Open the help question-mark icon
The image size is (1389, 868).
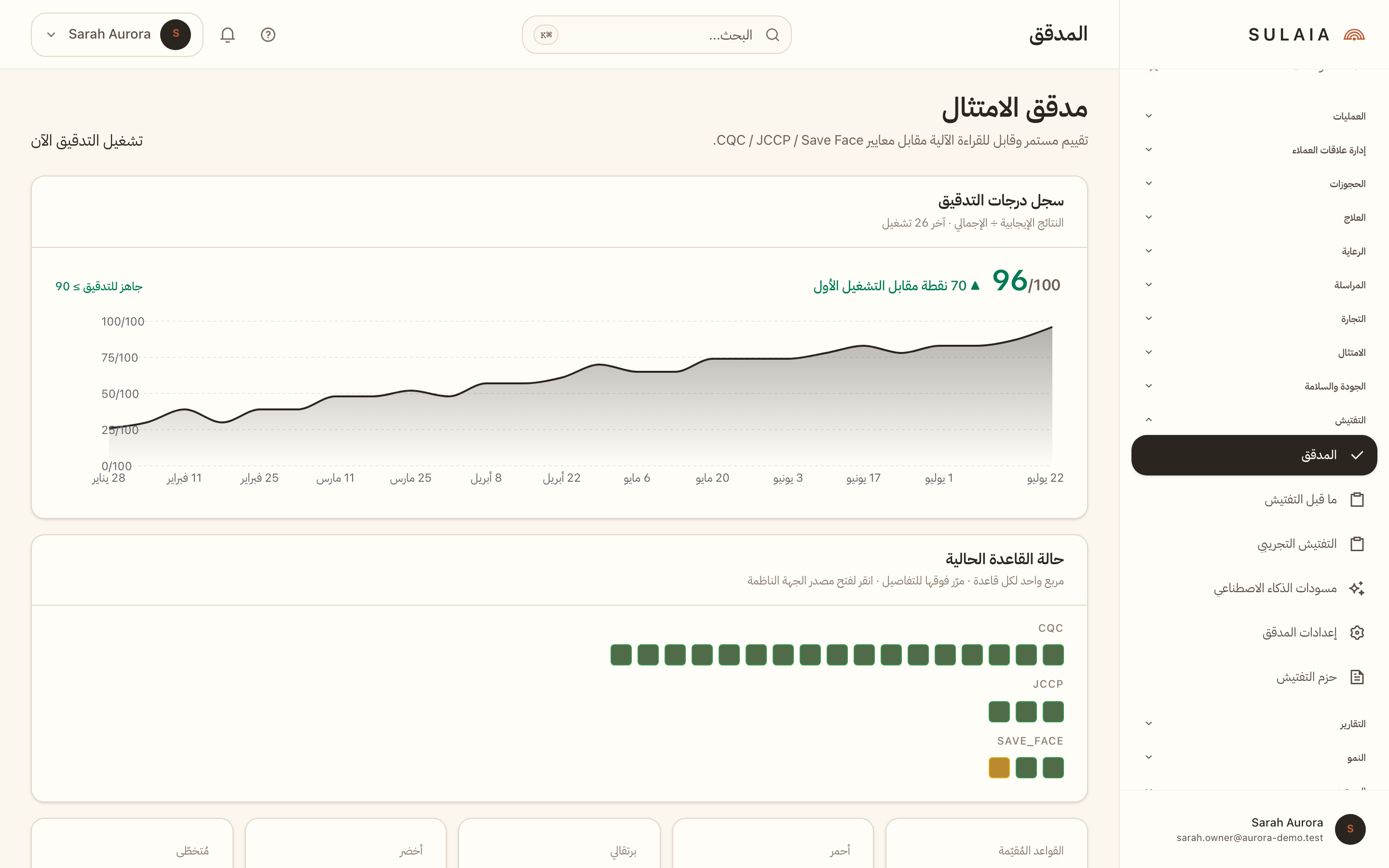tap(268, 35)
